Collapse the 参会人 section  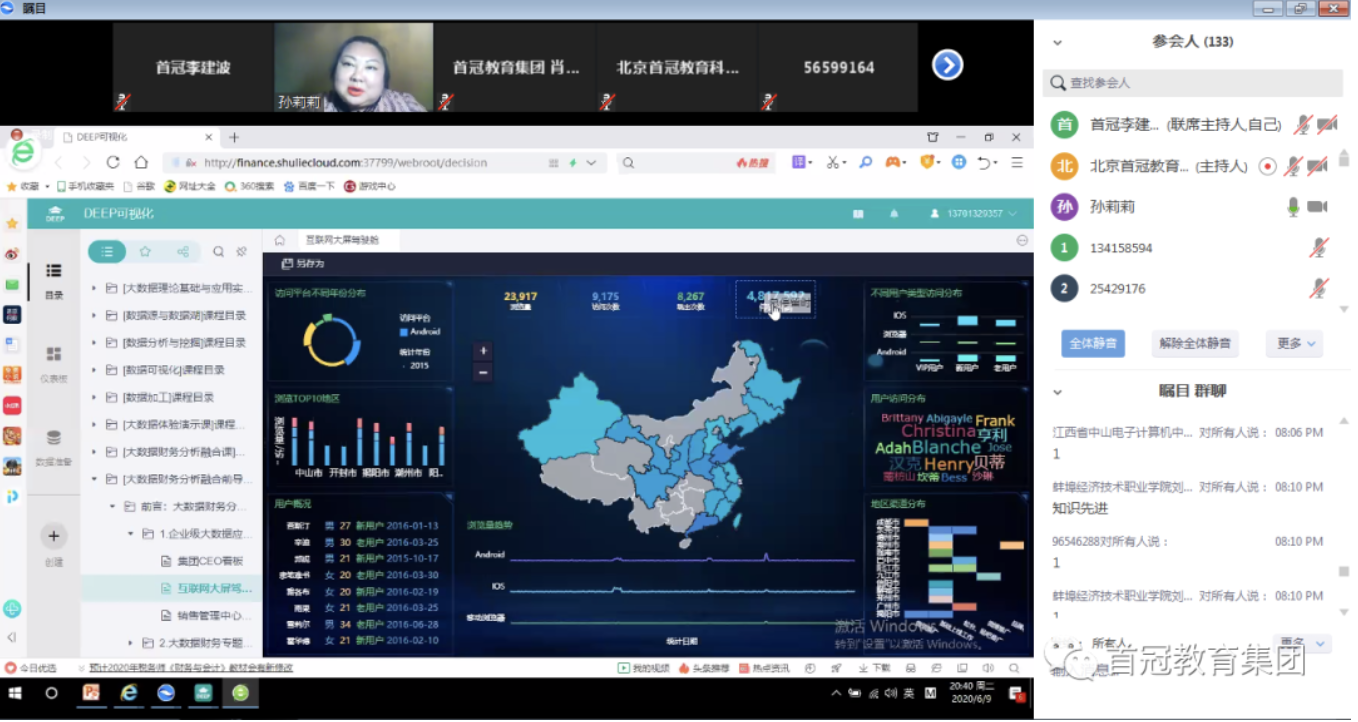tap(1057, 42)
